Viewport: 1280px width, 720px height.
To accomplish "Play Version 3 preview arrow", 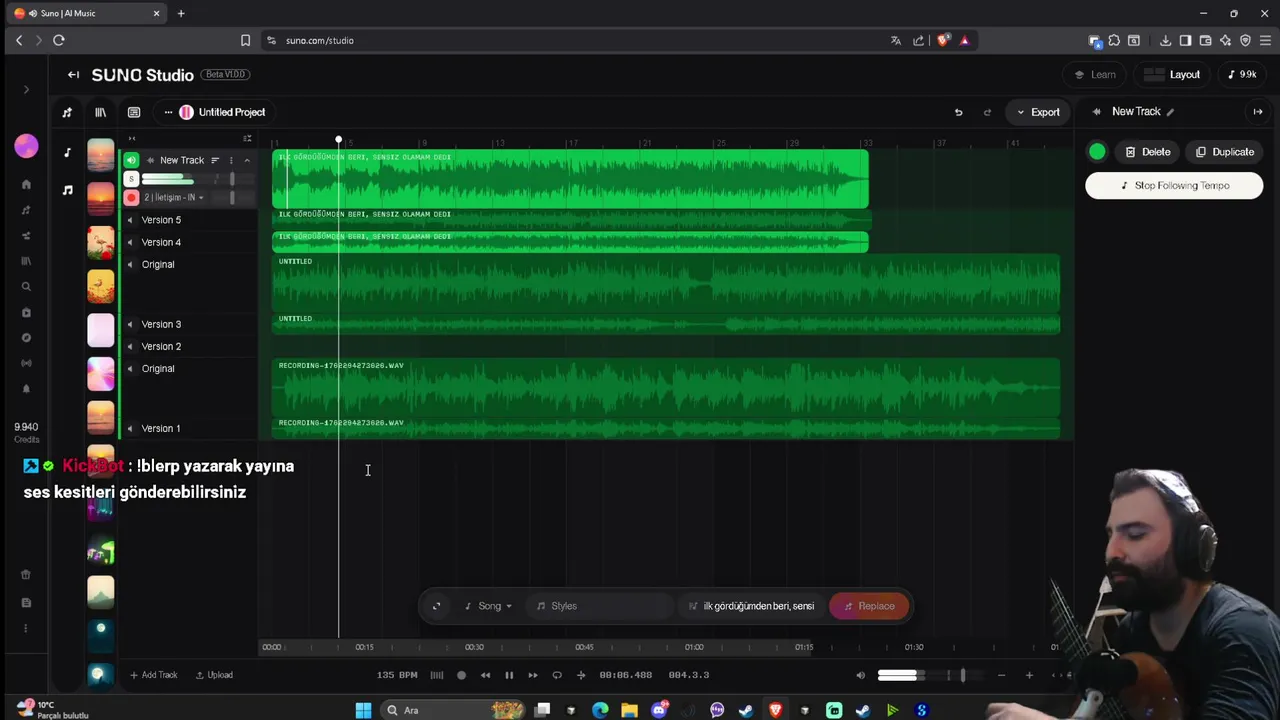I will [129, 324].
